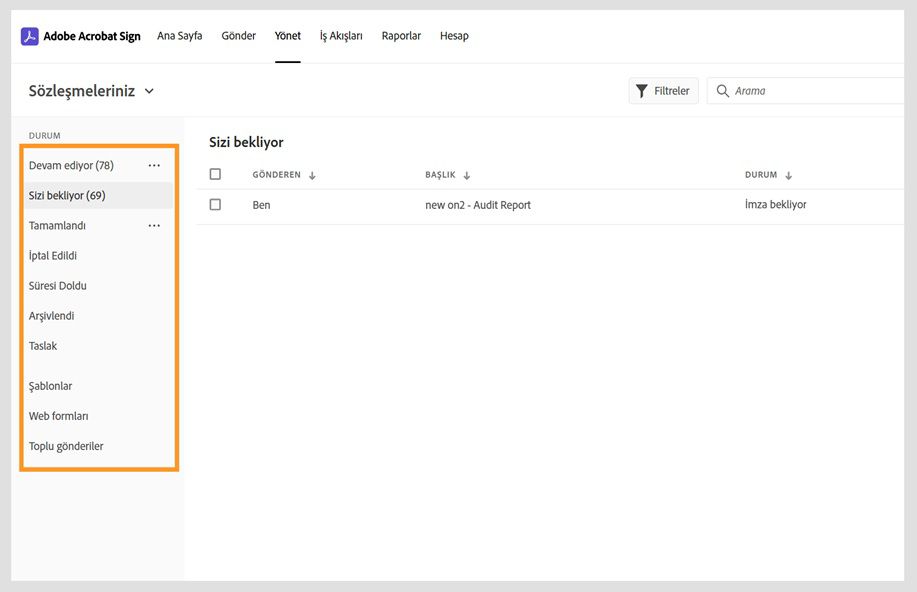917x592 pixels.
Task: Open overflow menu beside Tamamlandı
Action: pos(155,225)
